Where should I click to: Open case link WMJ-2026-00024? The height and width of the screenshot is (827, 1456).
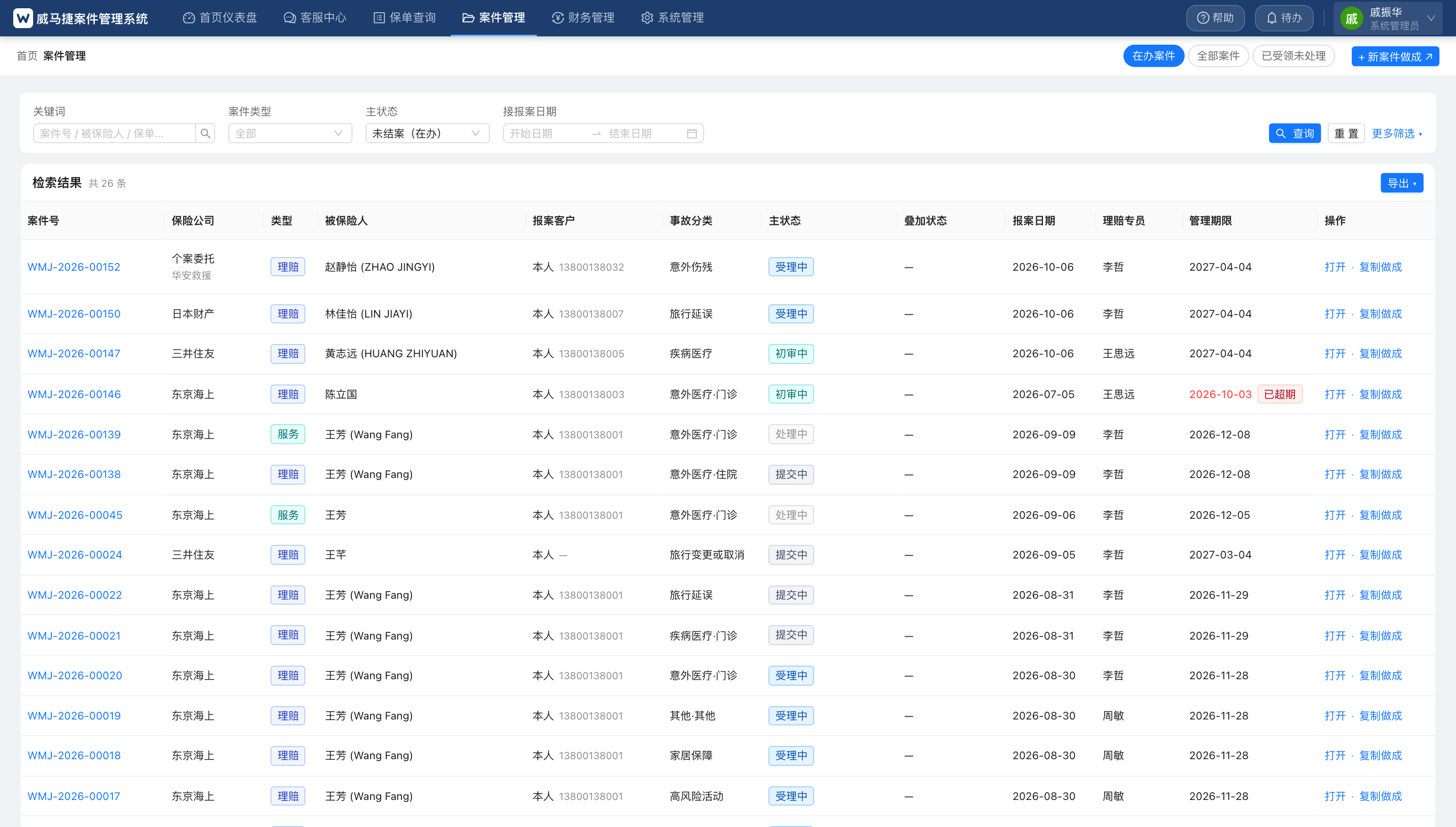[74, 555]
